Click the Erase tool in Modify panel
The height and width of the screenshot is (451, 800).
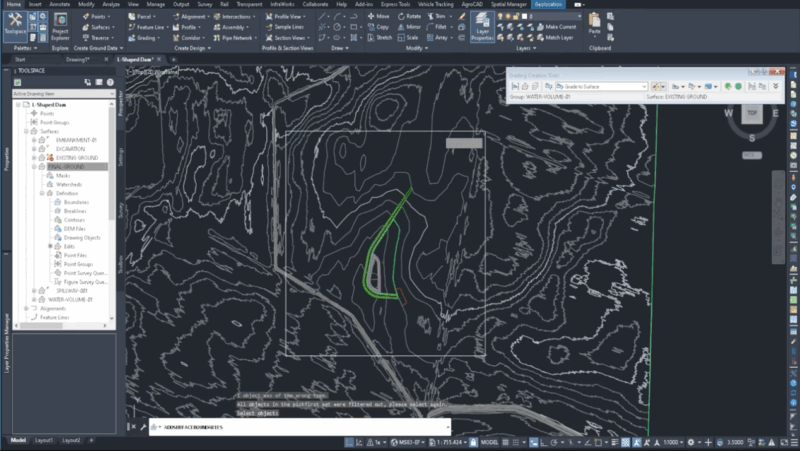click(462, 16)
